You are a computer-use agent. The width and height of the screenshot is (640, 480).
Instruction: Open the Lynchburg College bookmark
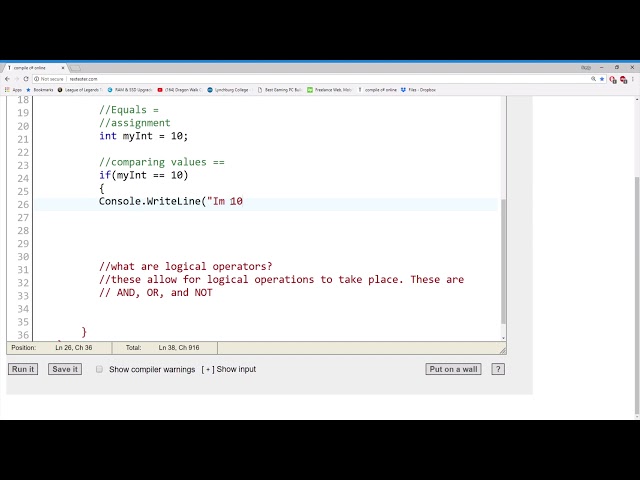[230, 90]
